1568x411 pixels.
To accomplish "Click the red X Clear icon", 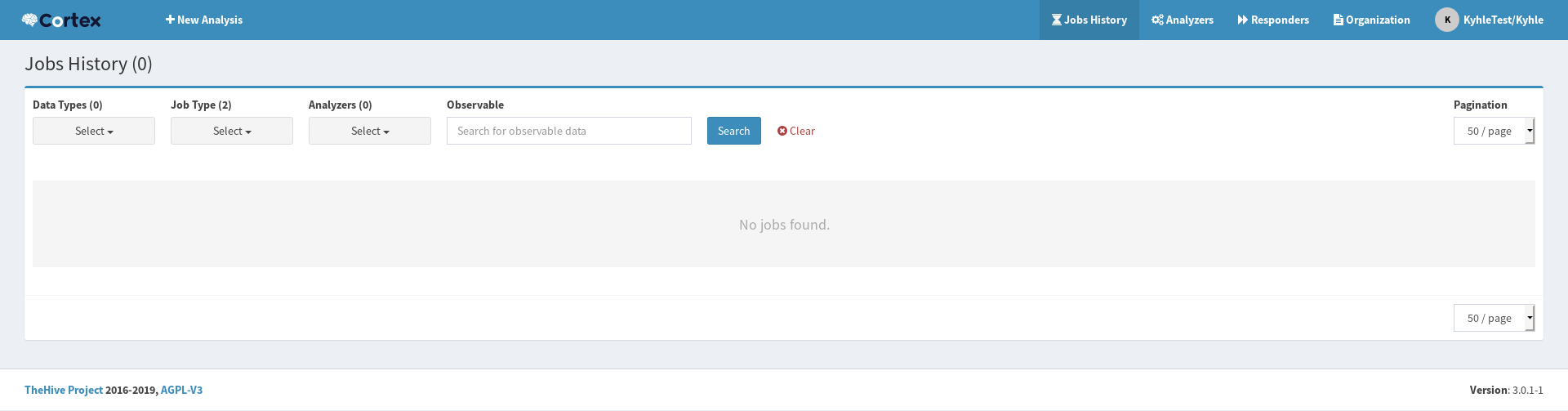I will tap(782, 131).
